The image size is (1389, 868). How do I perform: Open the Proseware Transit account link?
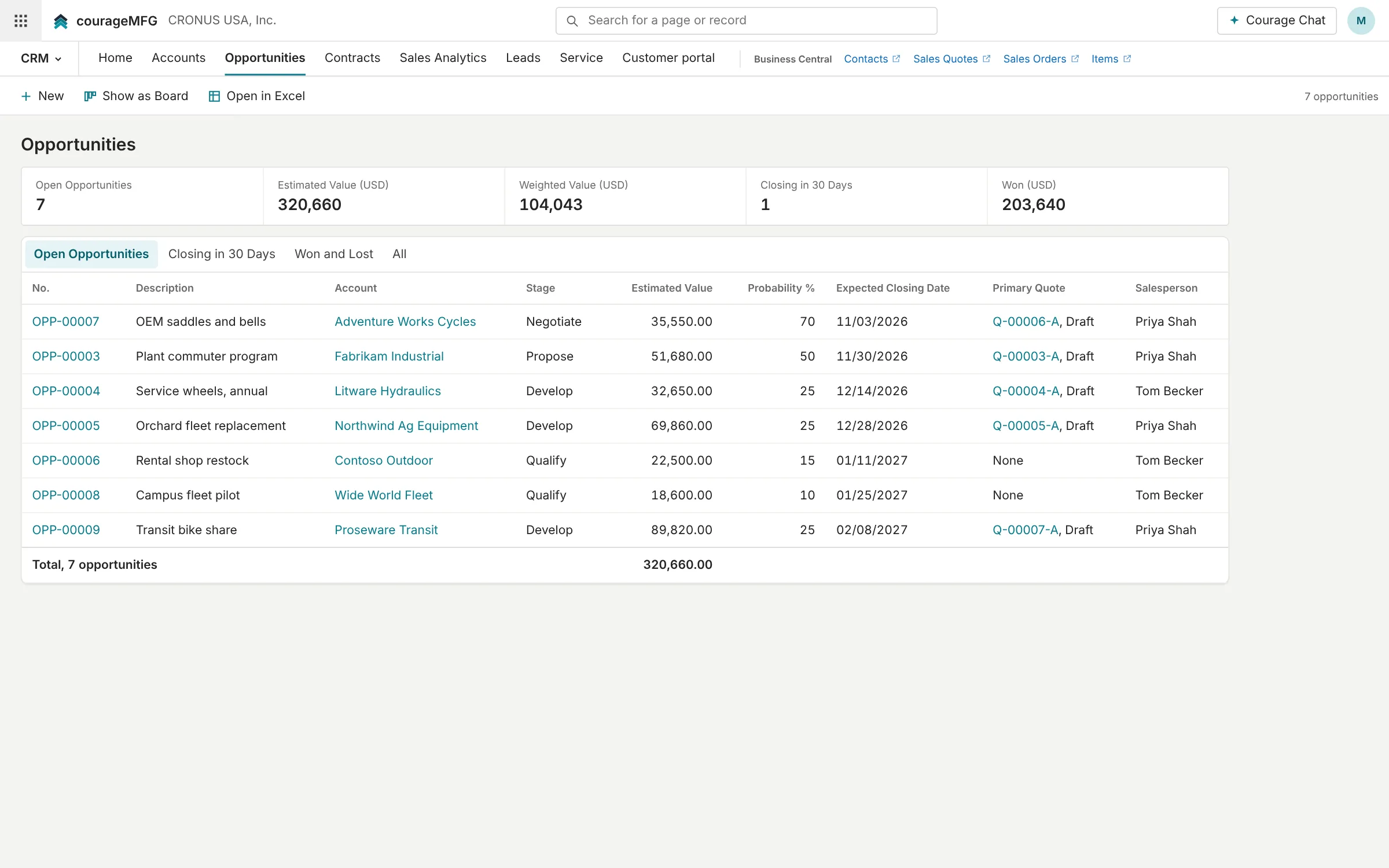coord(386,530)
